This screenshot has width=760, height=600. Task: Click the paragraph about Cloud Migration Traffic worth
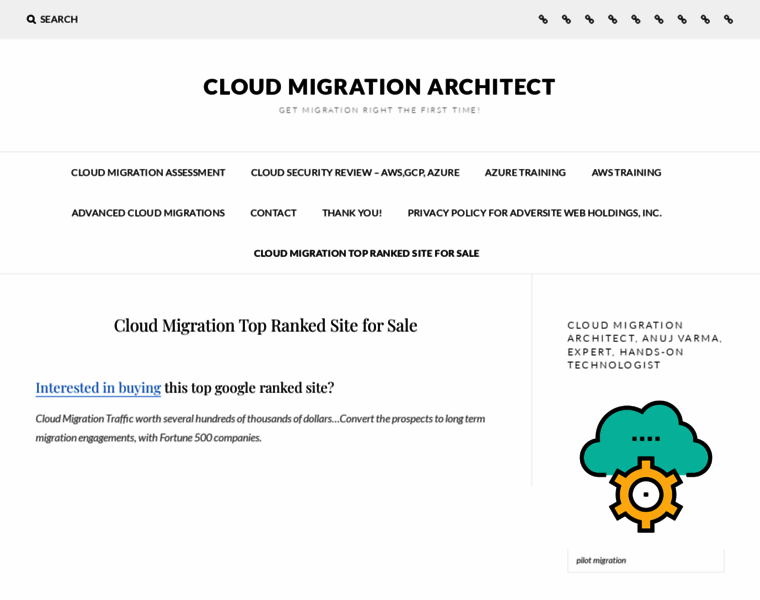(x=260, y=428)
